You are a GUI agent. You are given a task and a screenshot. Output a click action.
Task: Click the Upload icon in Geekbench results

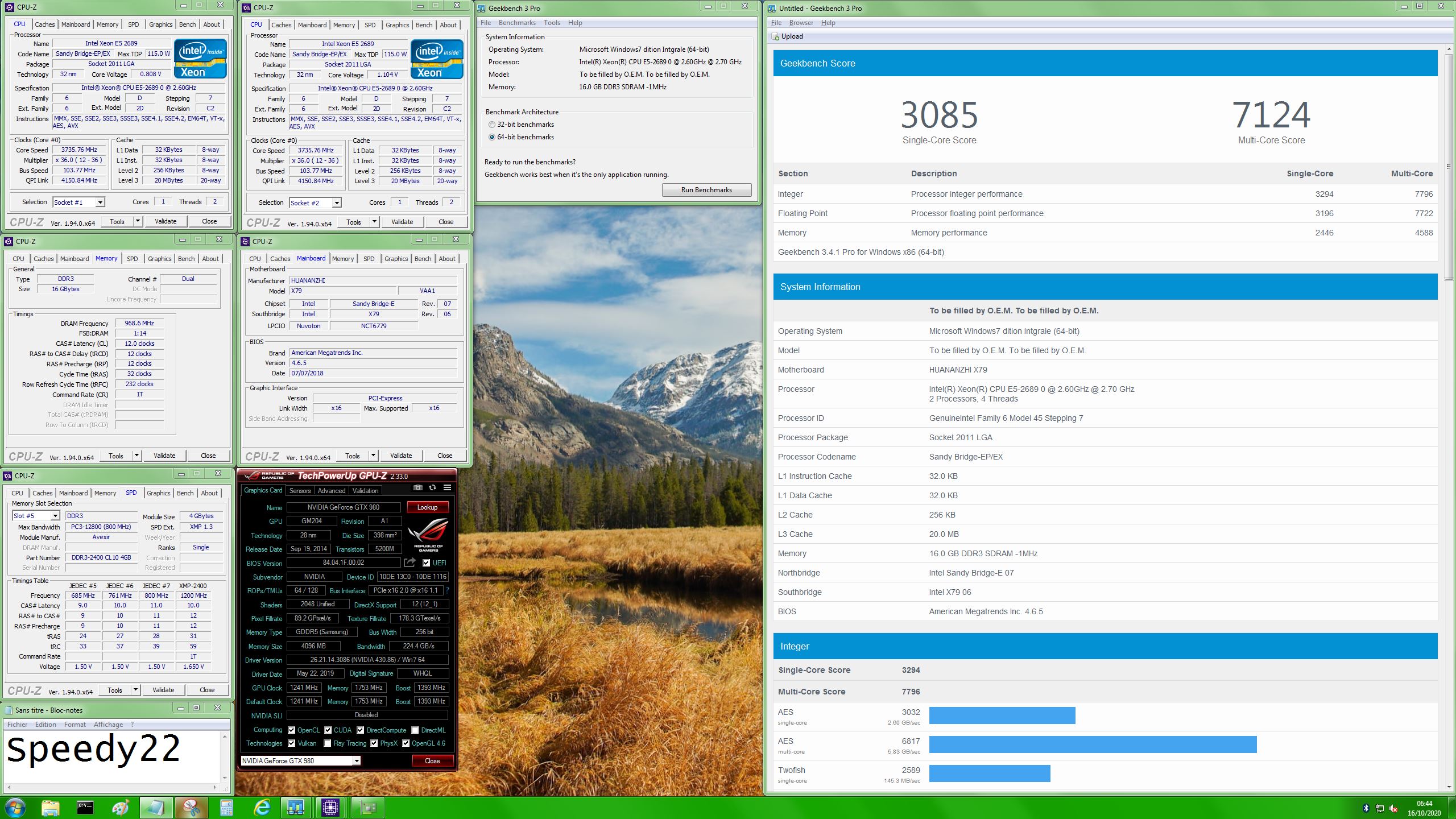pyautogui.click(x=775, y=36)
